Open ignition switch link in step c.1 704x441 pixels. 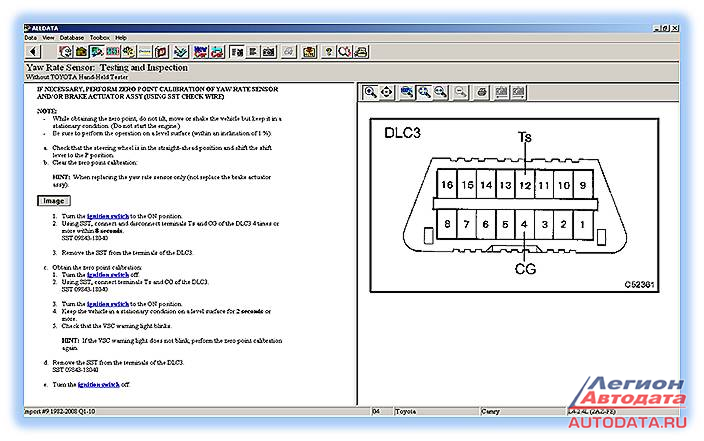[x=108, y=274]
